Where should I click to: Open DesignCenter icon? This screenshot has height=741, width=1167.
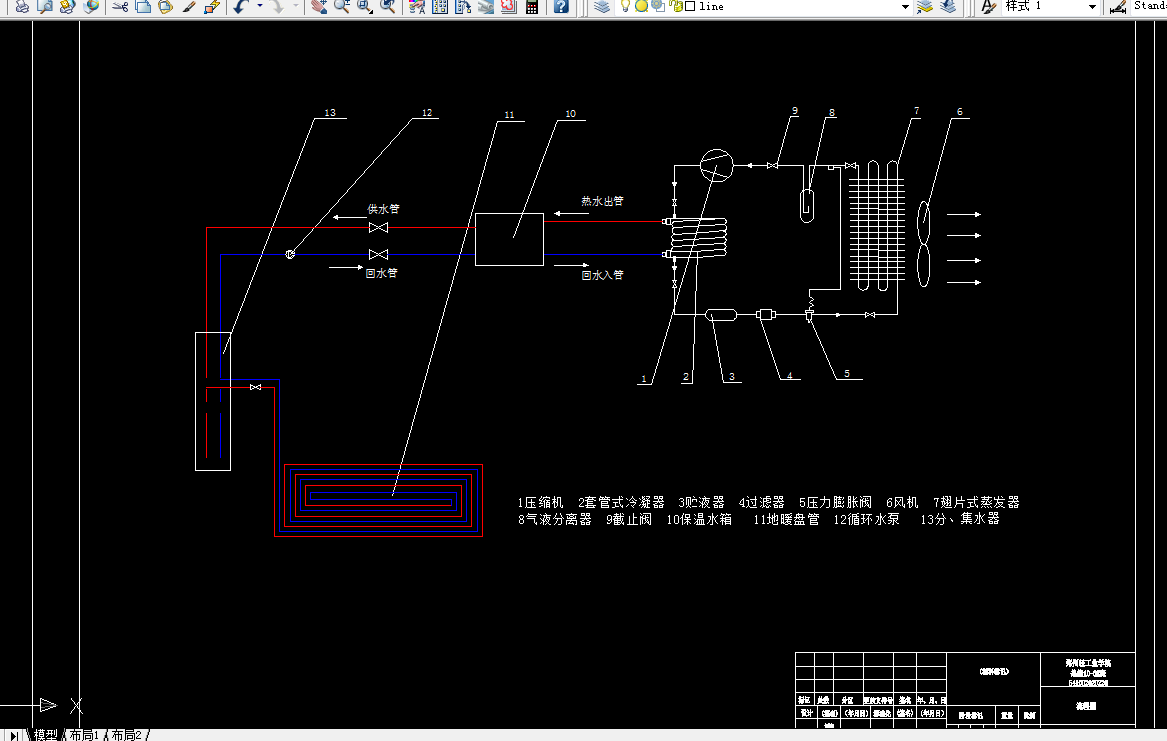pyautogui.click(x=441, y=7)
